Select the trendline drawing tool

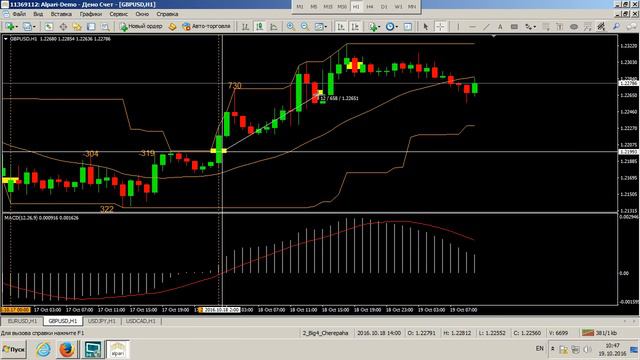(x=486, y=27)
